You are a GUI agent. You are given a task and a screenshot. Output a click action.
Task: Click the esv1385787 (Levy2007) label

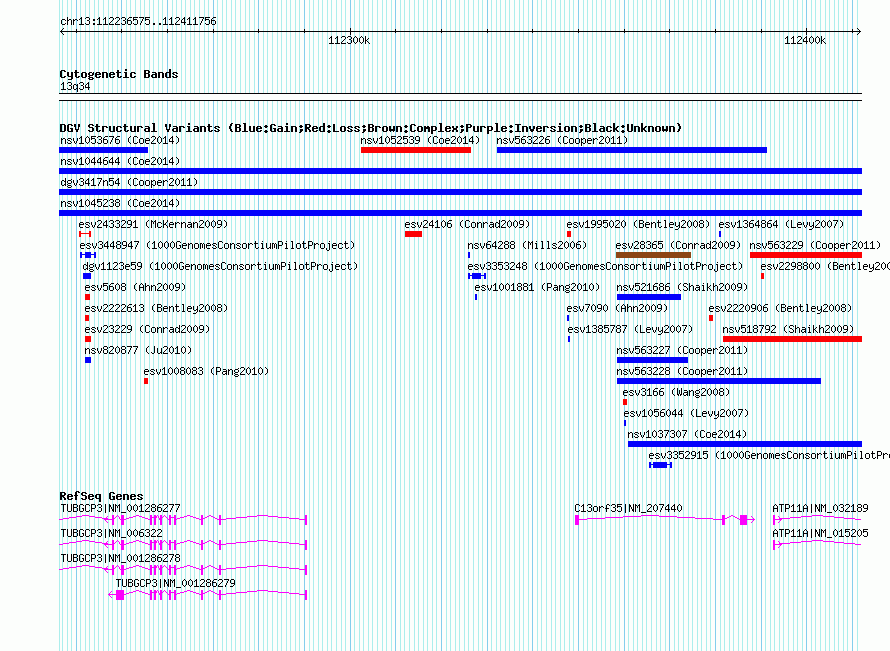[x=630, y=329]
